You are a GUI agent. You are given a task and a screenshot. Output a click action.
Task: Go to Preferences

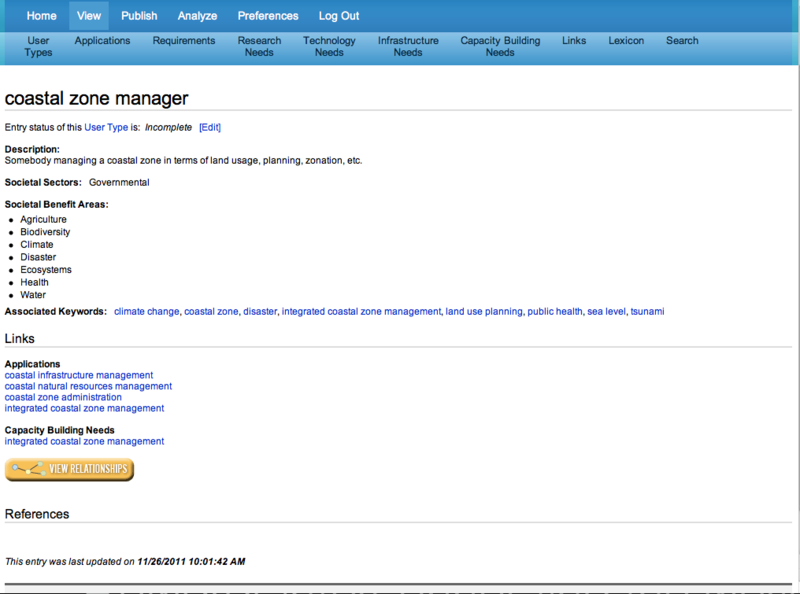click(268, 16)
